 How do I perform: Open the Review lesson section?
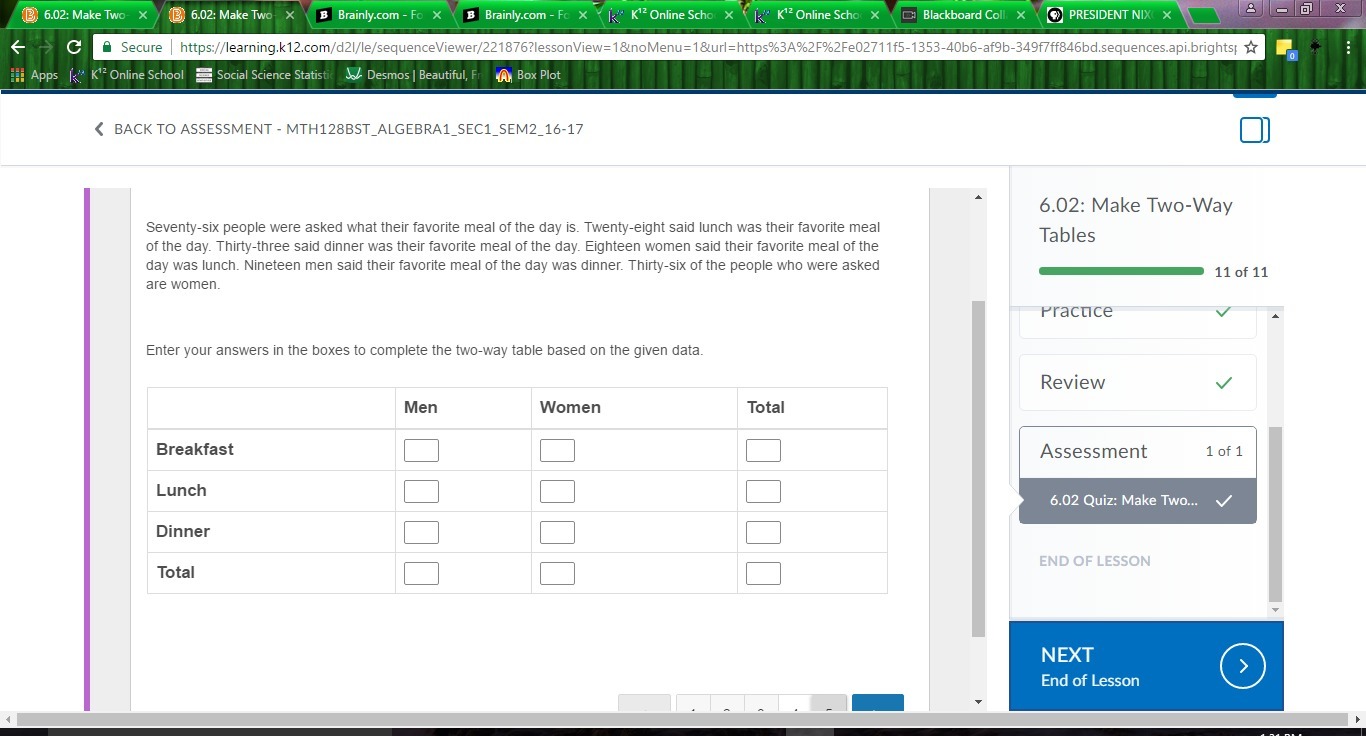[1138, 382]
